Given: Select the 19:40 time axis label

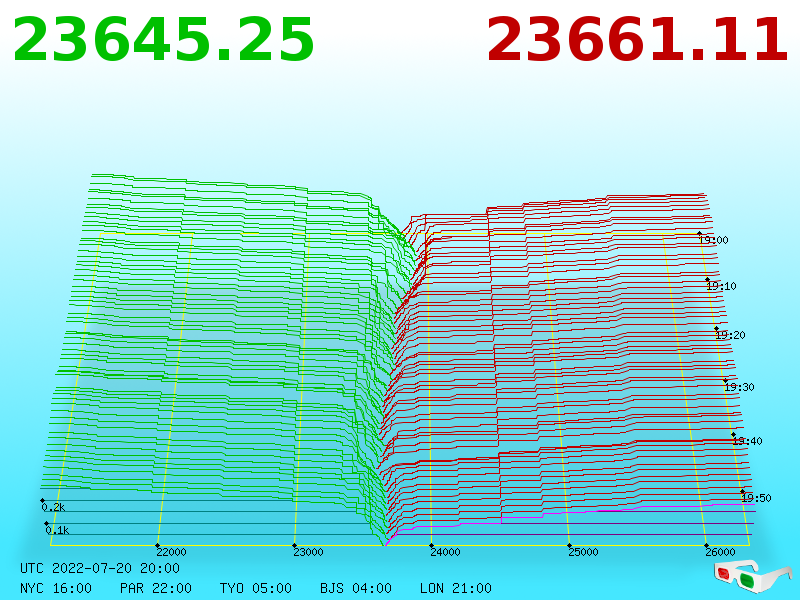Looking at the screenshot, I should coord(747,441).
